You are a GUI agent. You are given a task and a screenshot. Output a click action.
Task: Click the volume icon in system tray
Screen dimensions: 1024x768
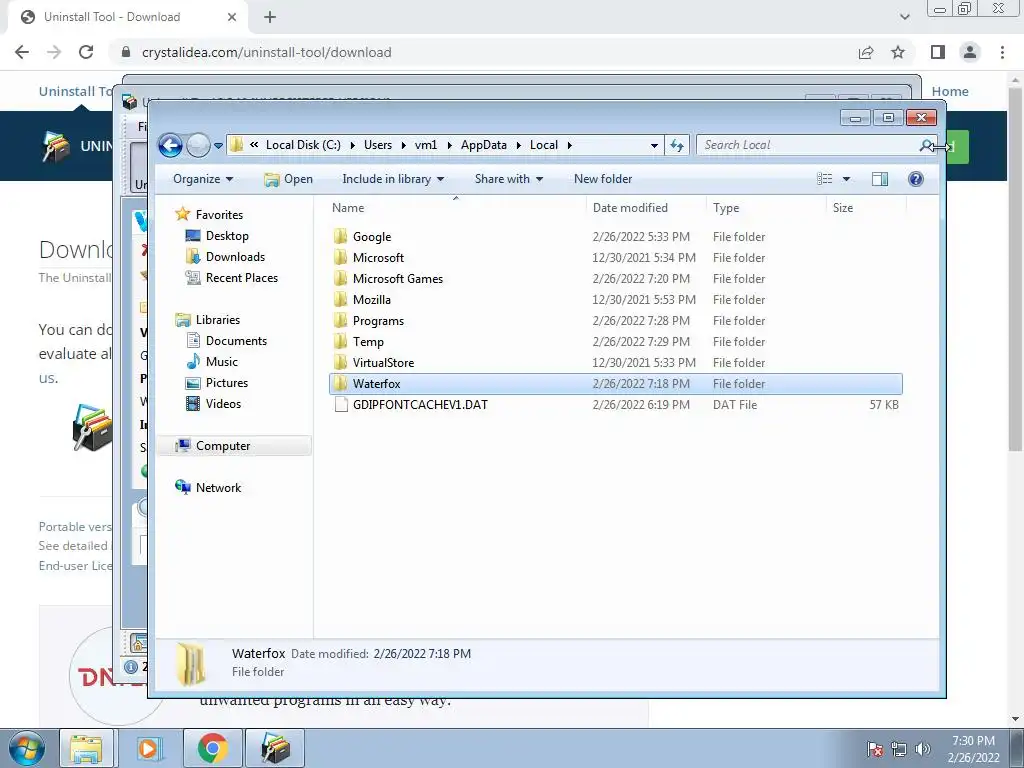coord(923,749)
